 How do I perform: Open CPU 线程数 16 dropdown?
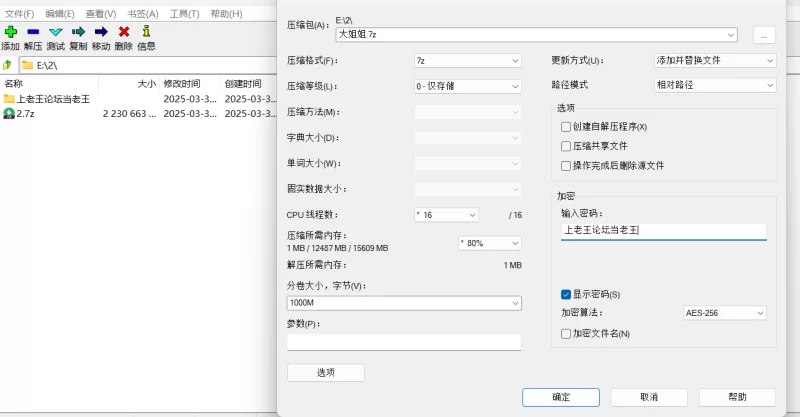446,215
